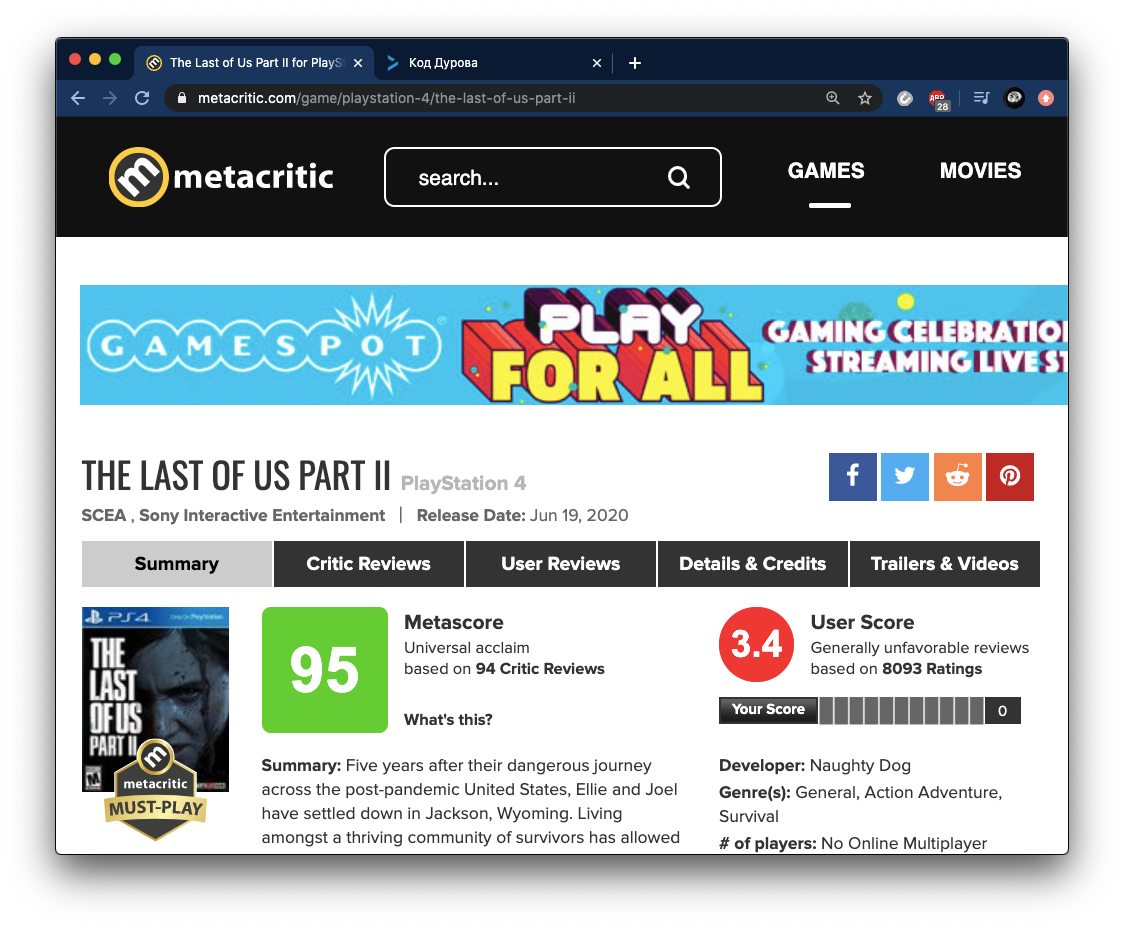The height and width of the screenshot is (928, 1124).
Task: Set a rating on the Your Score bar
Action: pos(900,710)
